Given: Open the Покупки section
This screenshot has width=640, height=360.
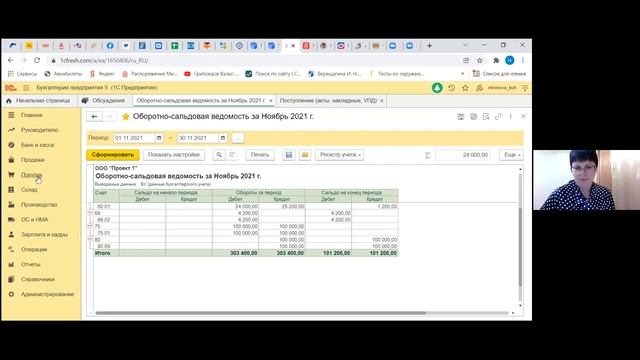Looking at the screenshot, I should point(31,175).
